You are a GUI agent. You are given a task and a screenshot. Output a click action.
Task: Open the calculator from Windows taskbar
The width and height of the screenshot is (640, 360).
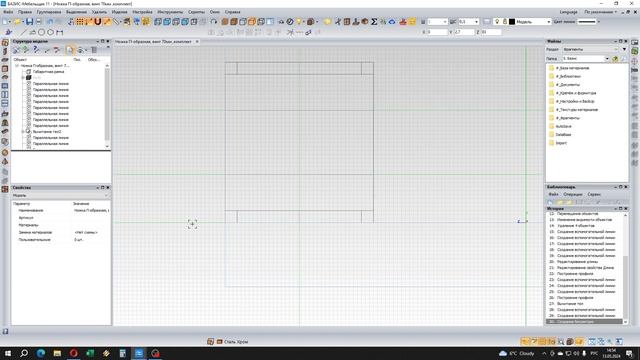[x=122, y=353]
